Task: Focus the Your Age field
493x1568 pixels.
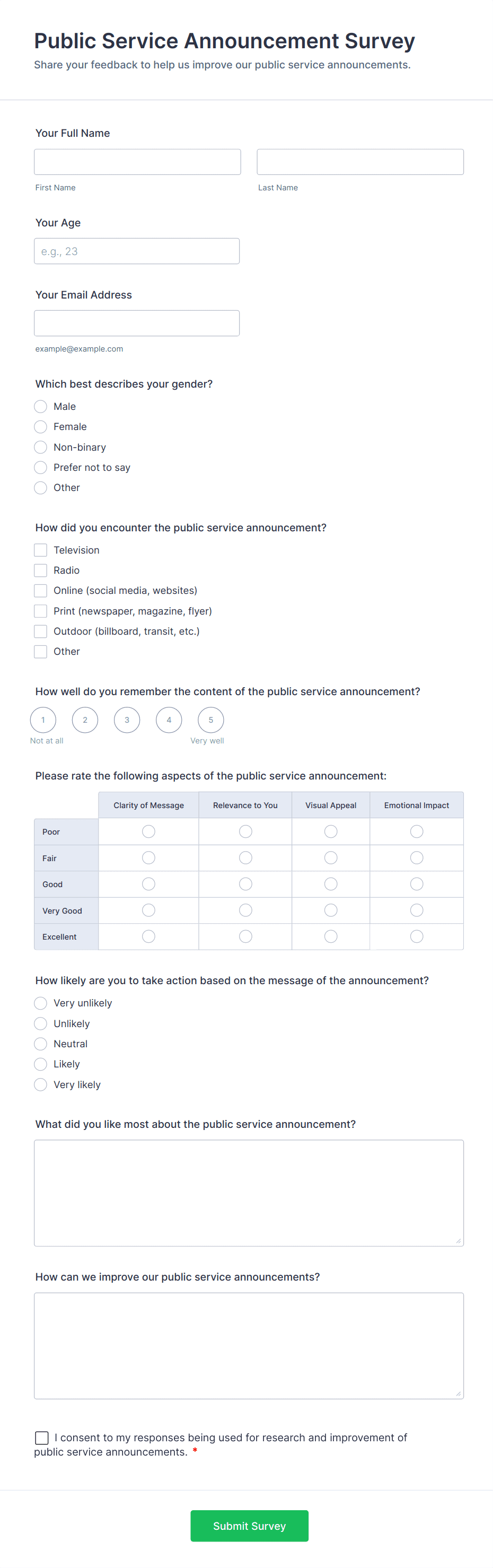Action: pyautogui.click(x=137, y=251)
